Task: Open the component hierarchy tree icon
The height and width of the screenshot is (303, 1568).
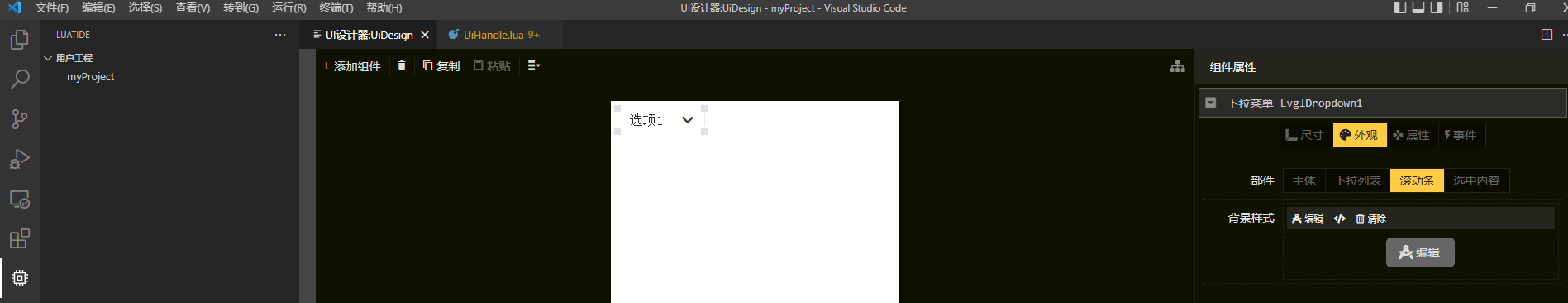Action: pyautogui.click(x=1178, y=66)
